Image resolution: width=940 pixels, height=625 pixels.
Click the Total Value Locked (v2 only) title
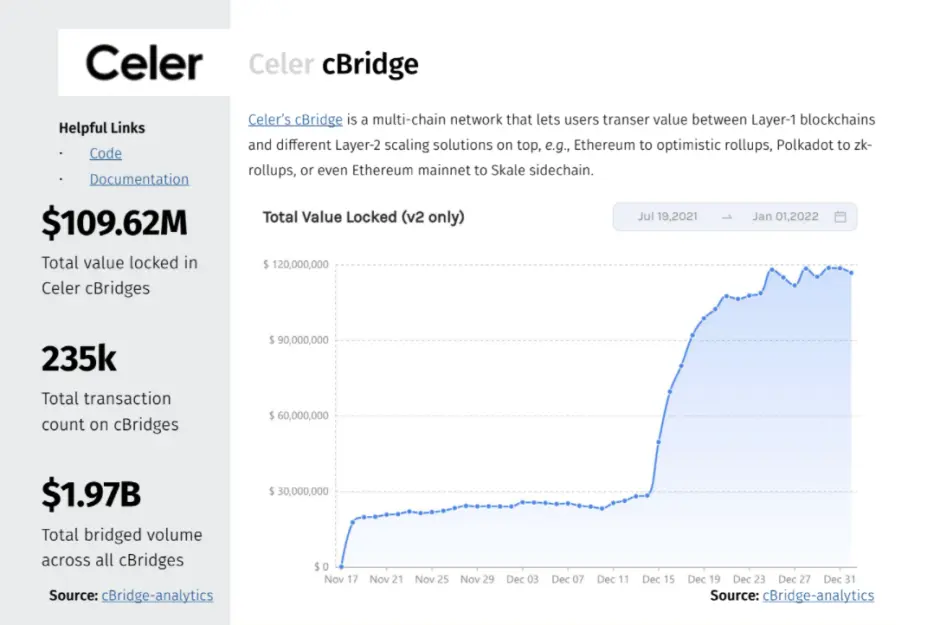363,217
